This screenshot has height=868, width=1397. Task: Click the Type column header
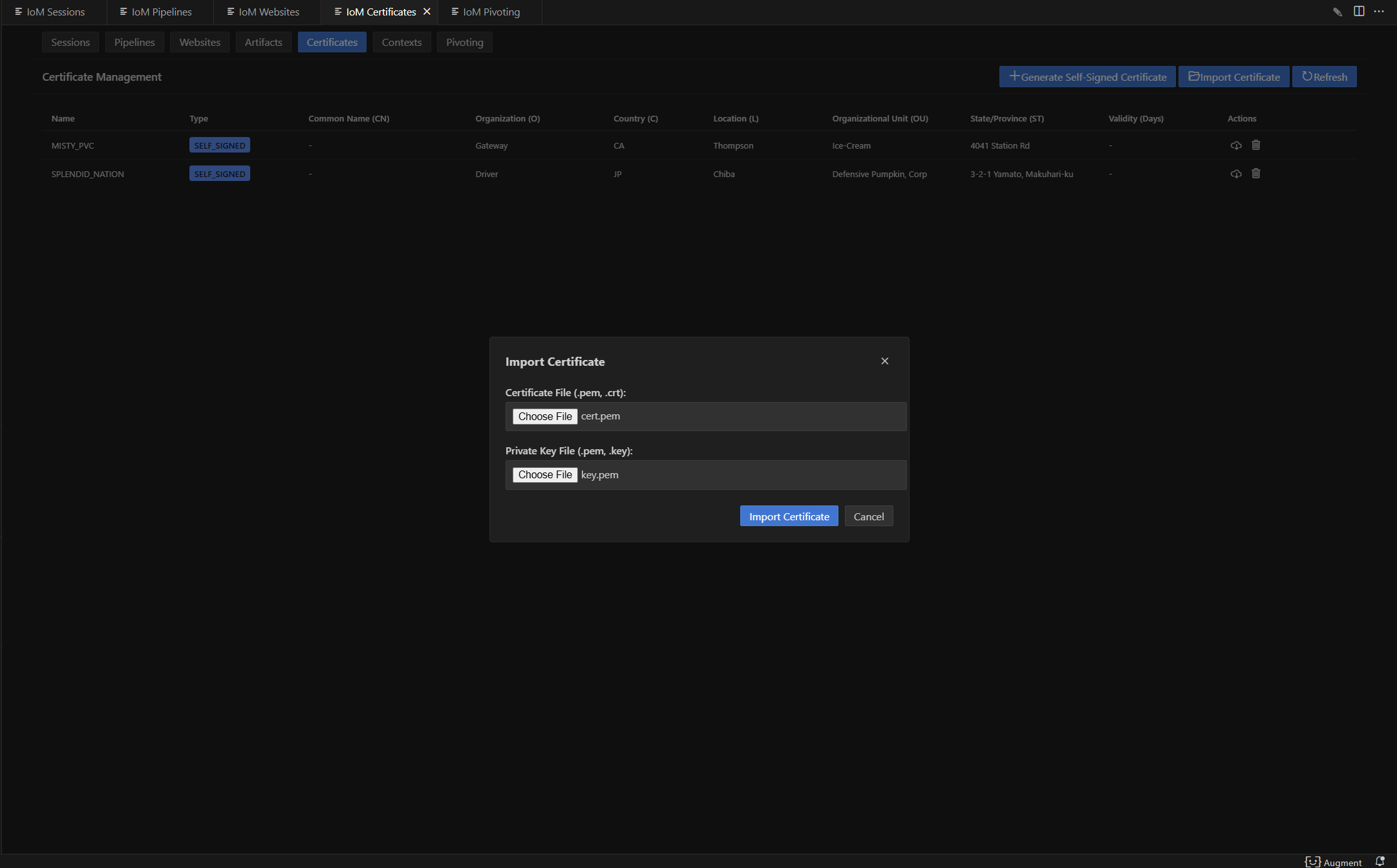click(x=198, y=118)
